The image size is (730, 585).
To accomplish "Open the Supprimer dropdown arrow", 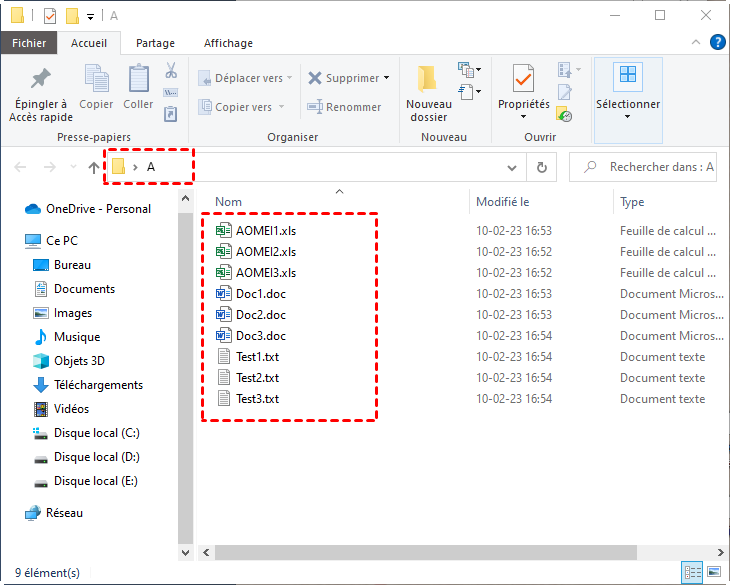I will coord(386,78).
